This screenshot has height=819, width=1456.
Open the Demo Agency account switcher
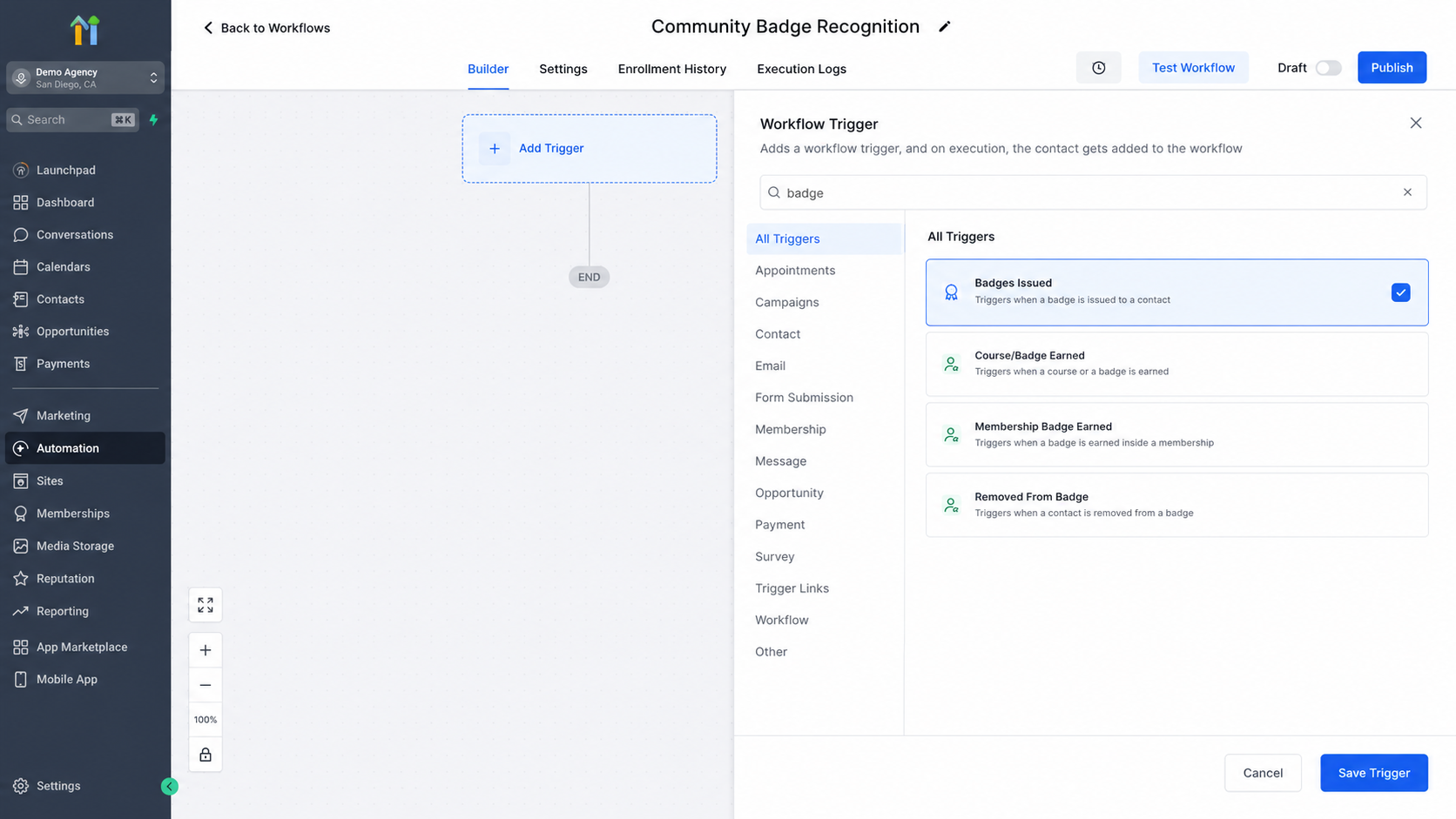click(85, 77)
